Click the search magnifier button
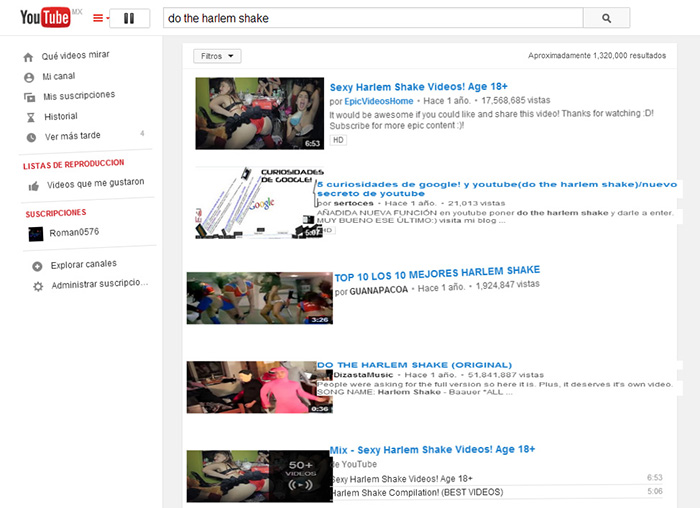This screenshot has height=508, width=700. tap(606, 18)
